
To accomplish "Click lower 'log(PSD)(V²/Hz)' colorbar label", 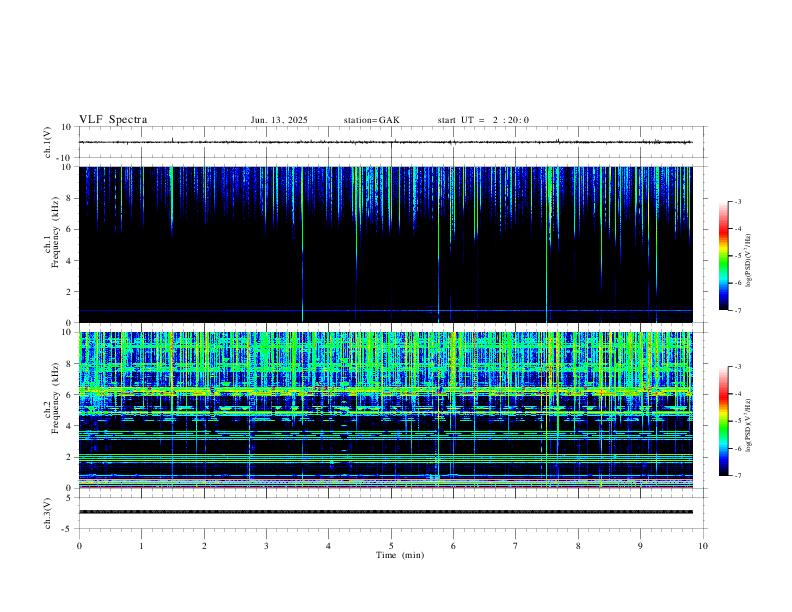I will tap(748, 426).
